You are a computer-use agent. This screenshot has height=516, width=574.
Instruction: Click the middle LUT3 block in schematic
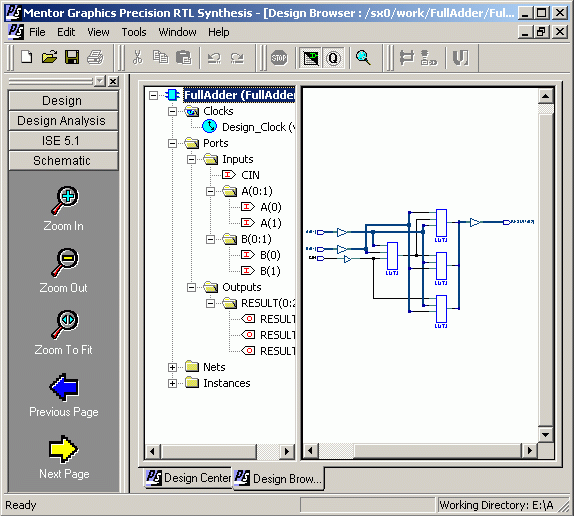tap(441, 266)
